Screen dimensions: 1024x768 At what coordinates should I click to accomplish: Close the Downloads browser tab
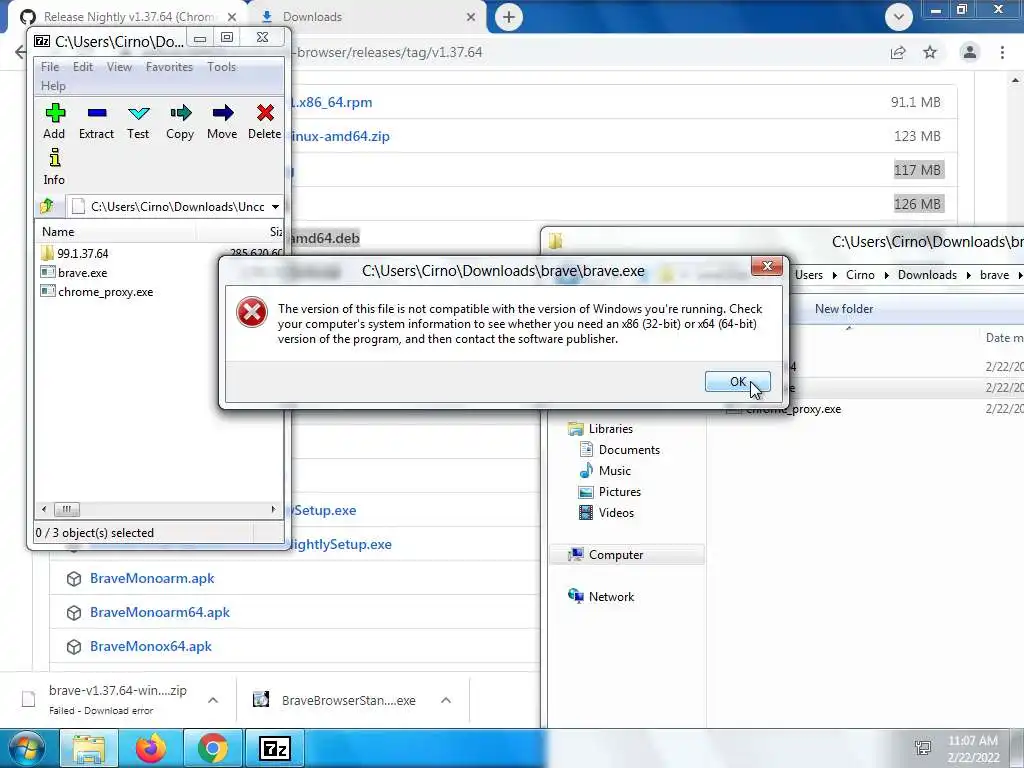click(471, 17)
